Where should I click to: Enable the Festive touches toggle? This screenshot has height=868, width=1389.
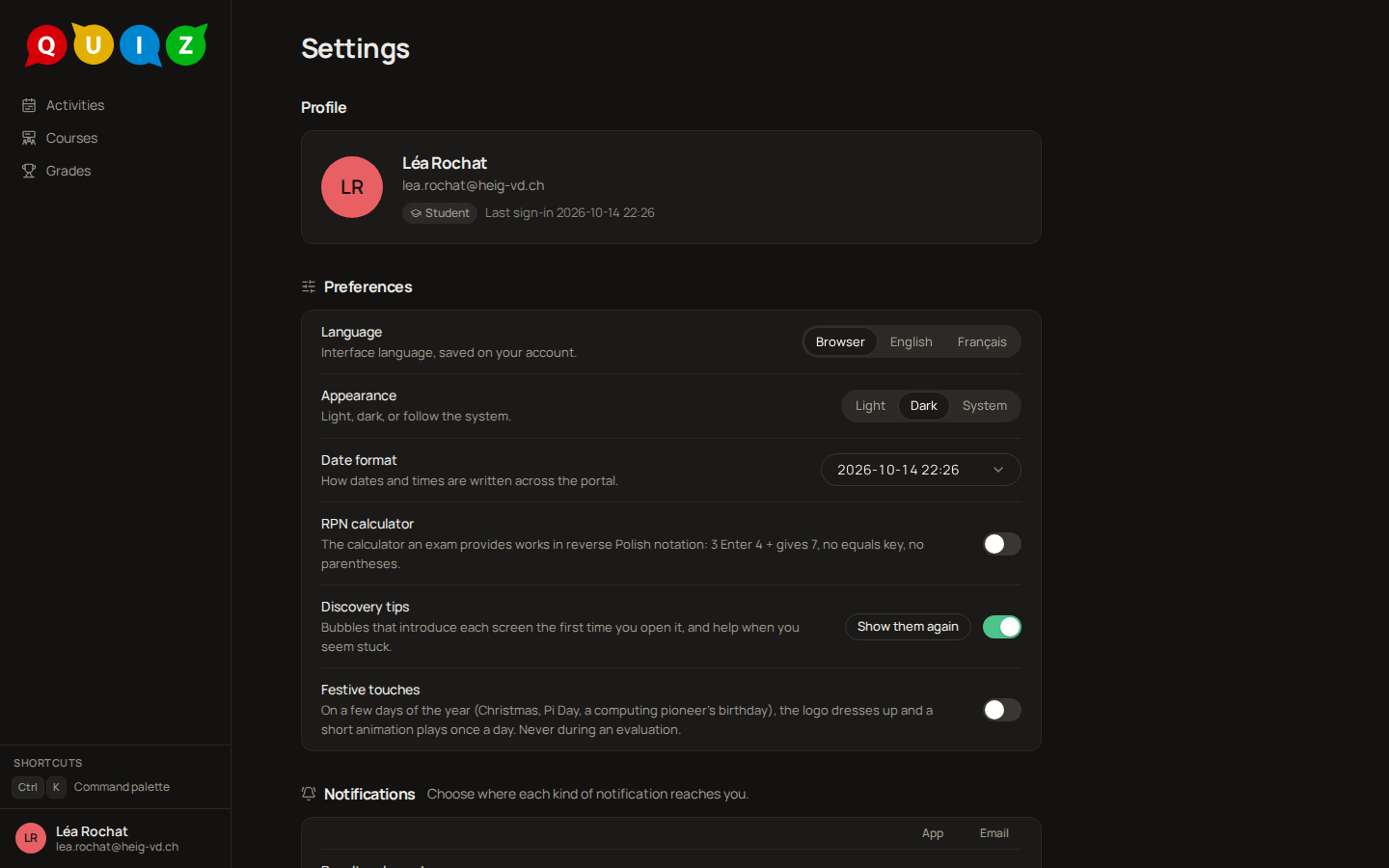(x=1002, y=710)
